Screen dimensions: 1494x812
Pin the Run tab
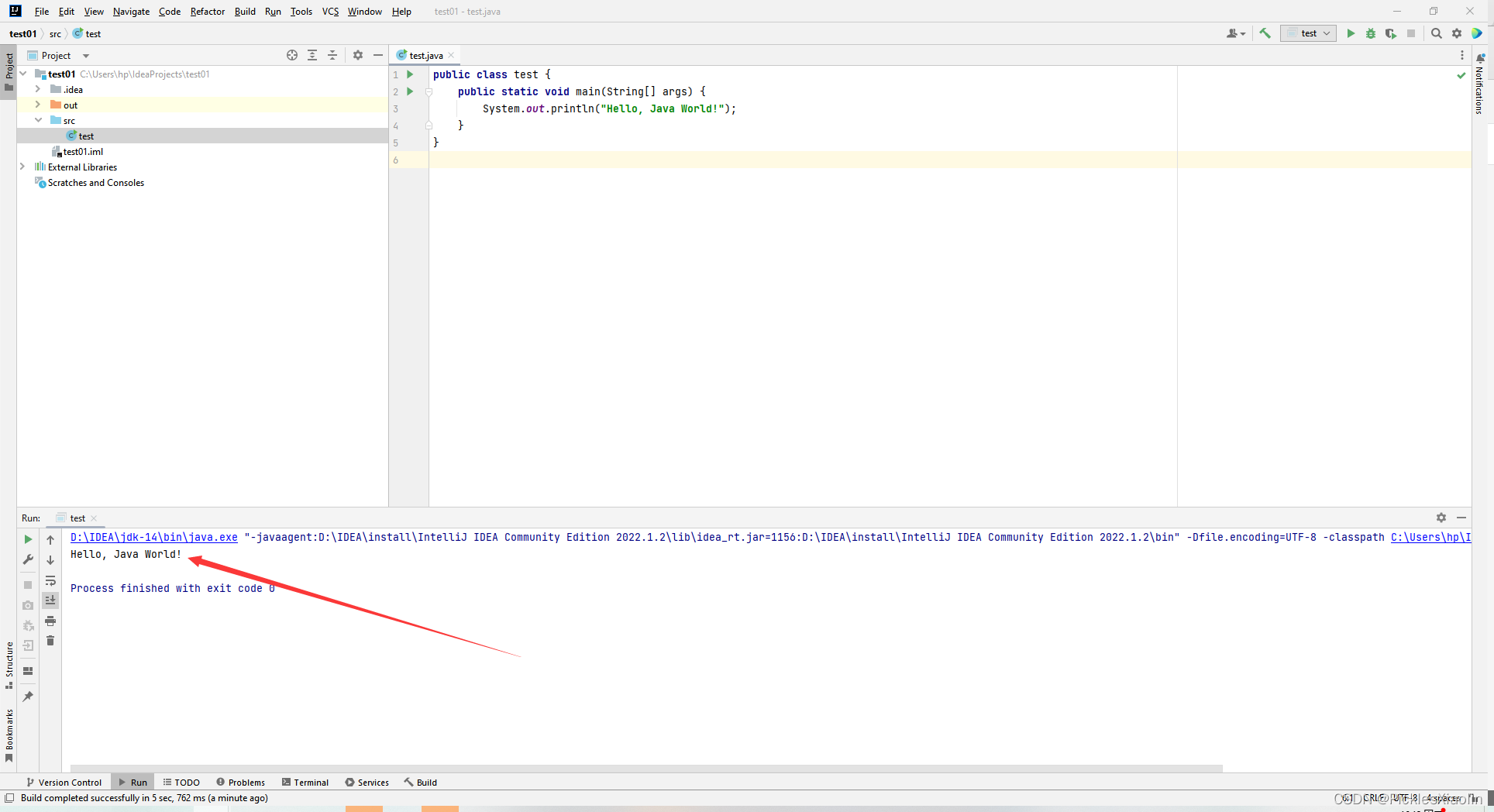28,697
